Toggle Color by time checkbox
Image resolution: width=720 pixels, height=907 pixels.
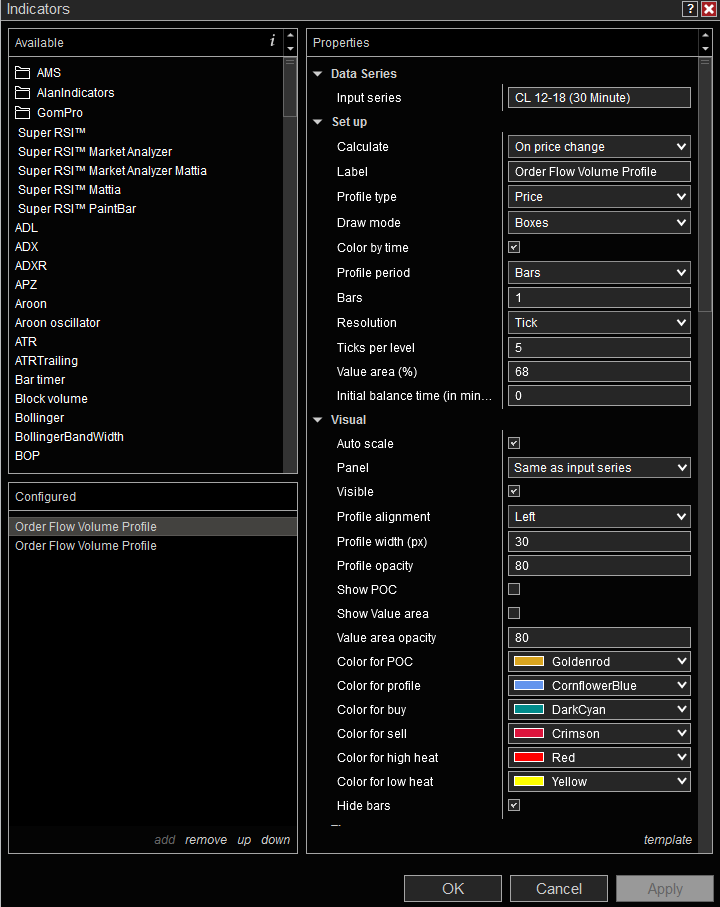pos(514,248)
